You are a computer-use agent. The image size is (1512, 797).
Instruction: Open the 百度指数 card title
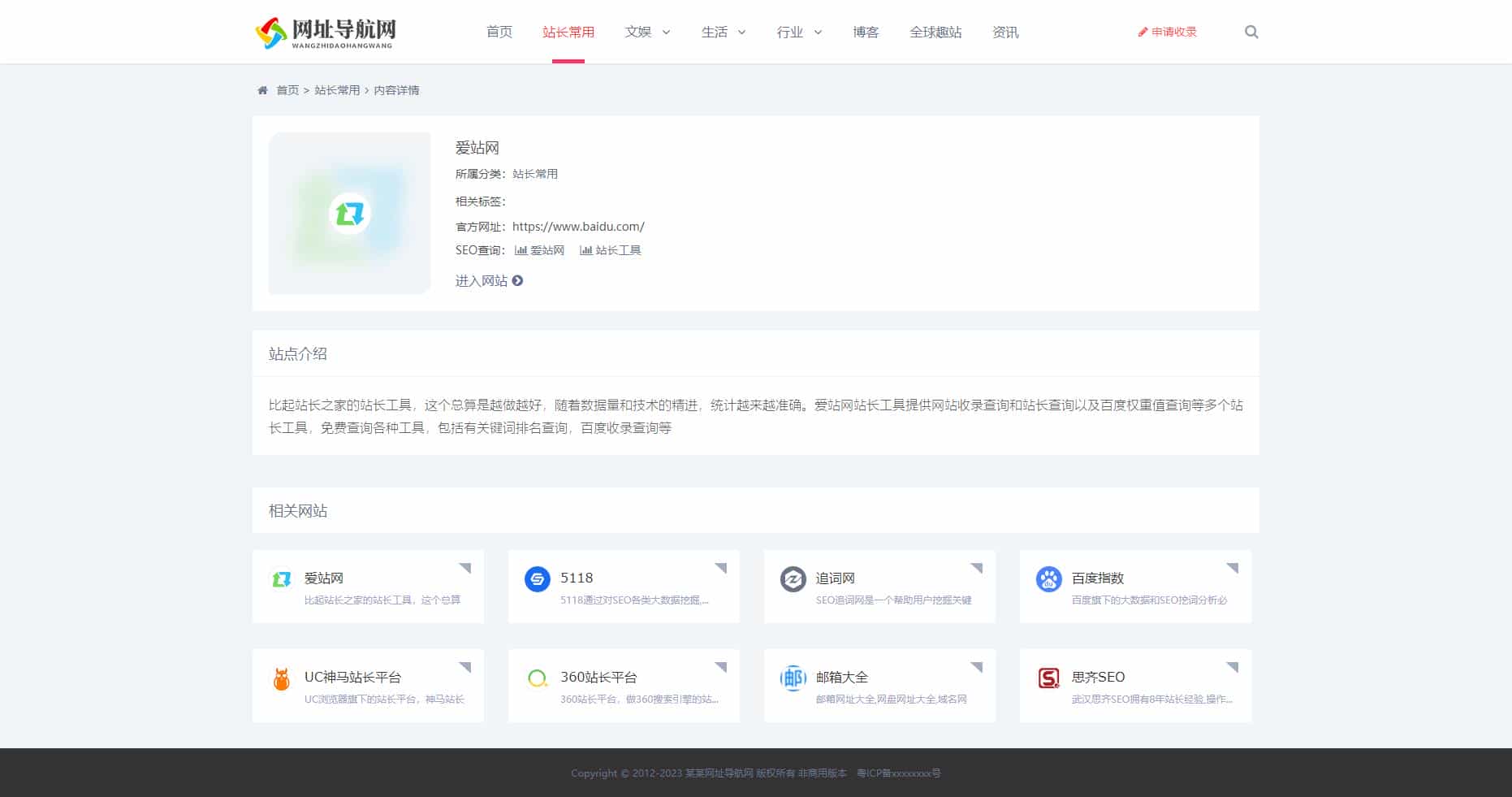point(1098,578)
